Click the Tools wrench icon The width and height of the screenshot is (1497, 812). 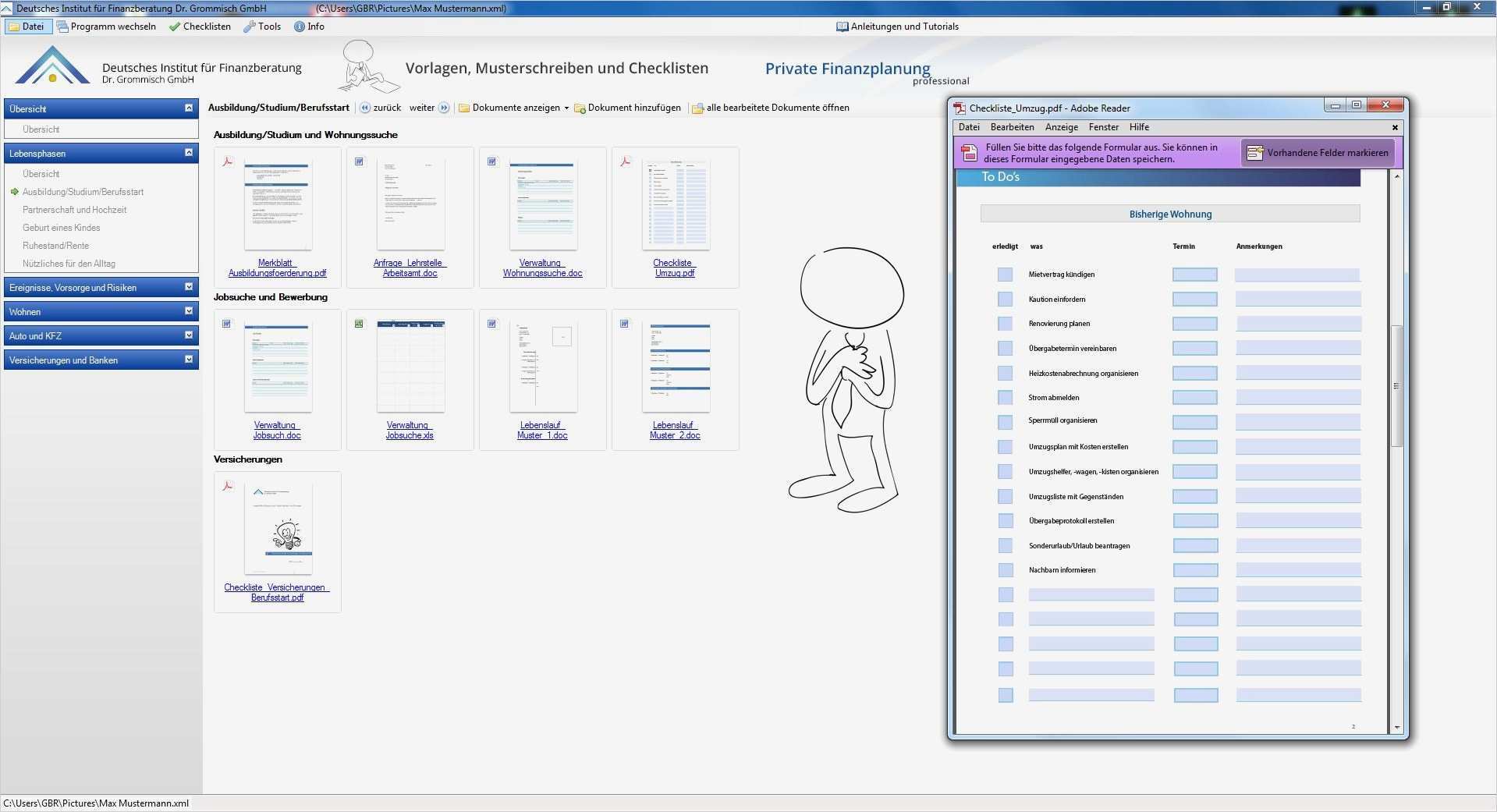pyautogui.click(x=250, y=27)
